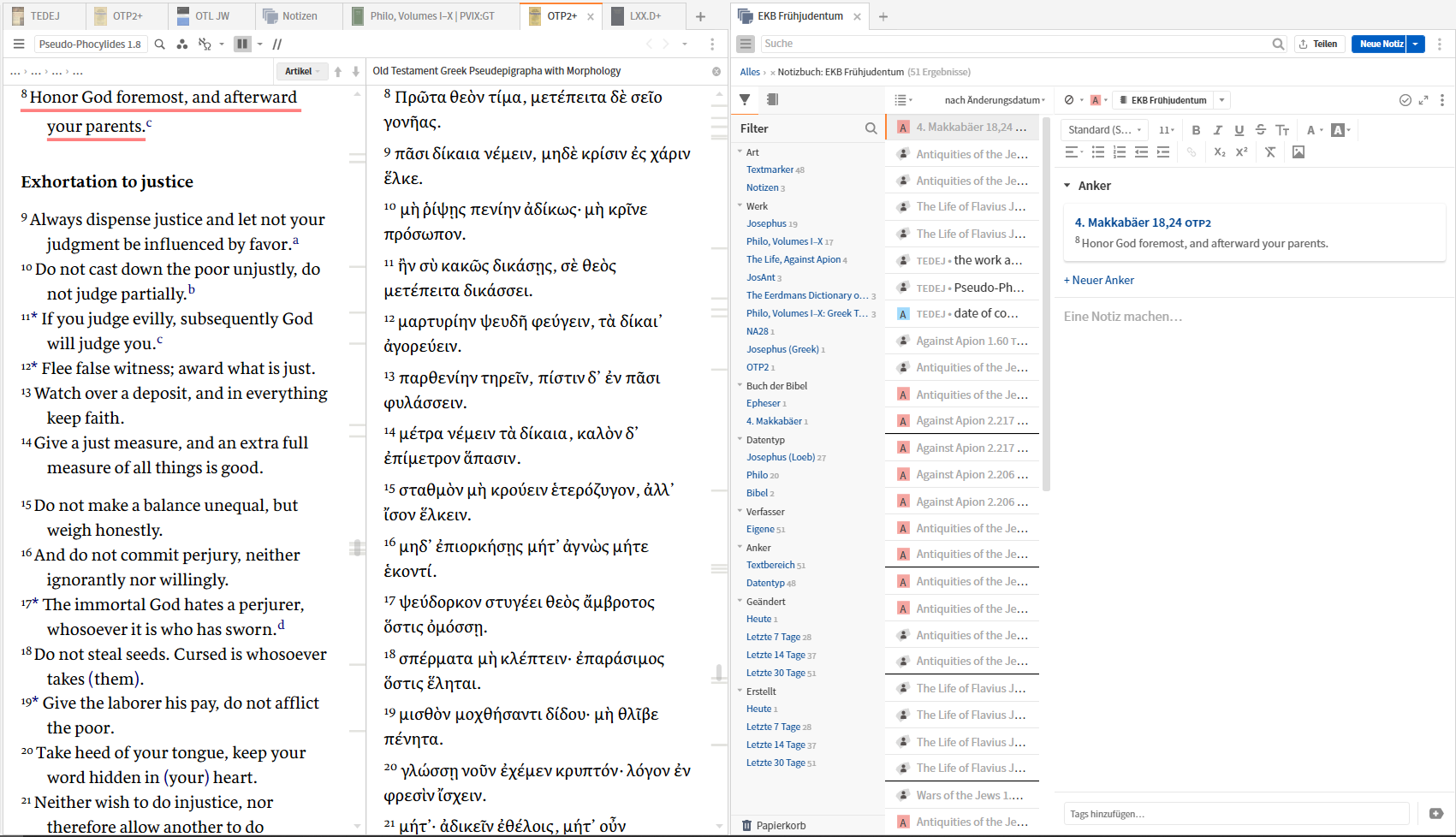
Task: Open the Notes panel sidebar menu icon
Action: pos(746,44)
